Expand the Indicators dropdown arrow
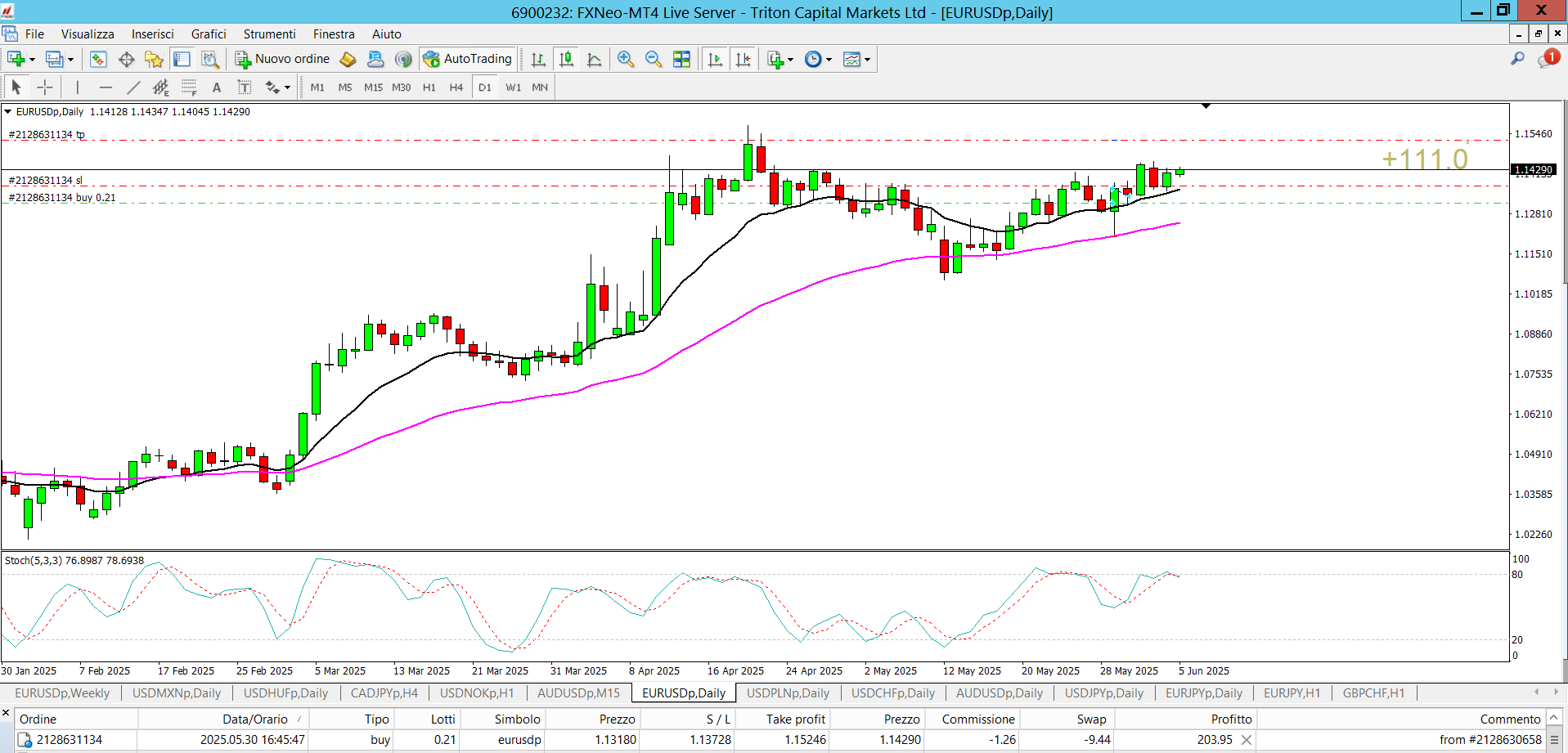The height and width of the screenshot is (753, 1568). pos(790,60)
